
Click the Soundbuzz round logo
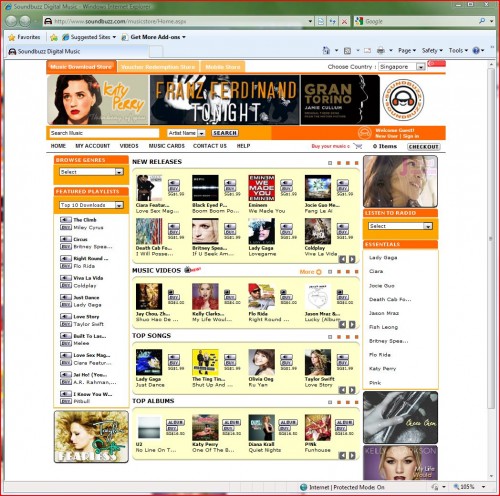tap(403, 100)
